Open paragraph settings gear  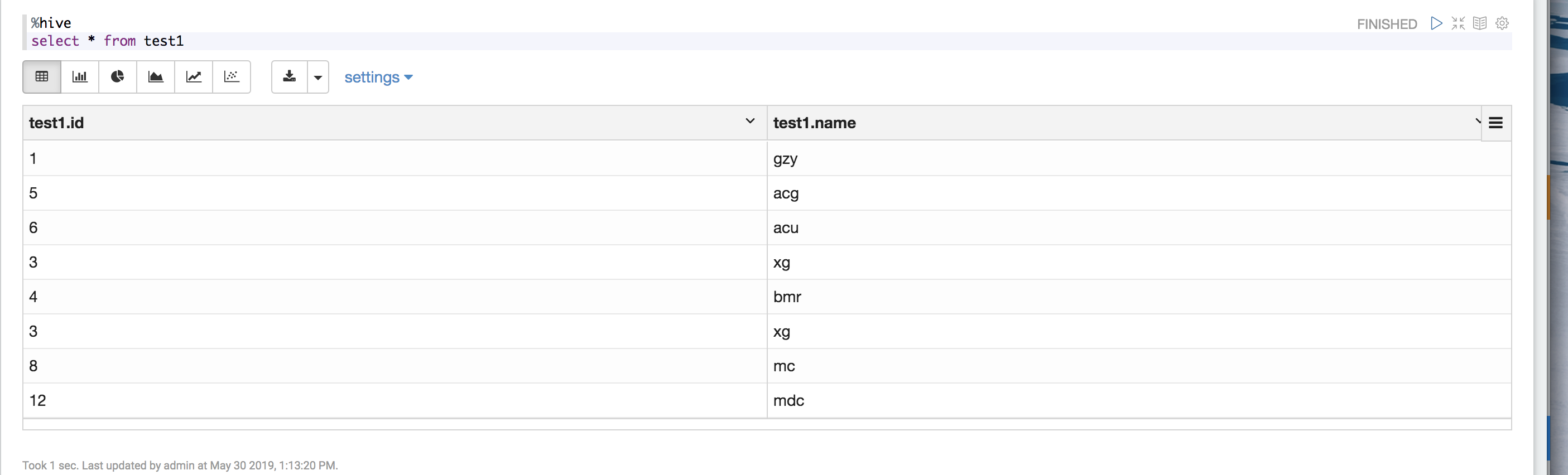1502,23
